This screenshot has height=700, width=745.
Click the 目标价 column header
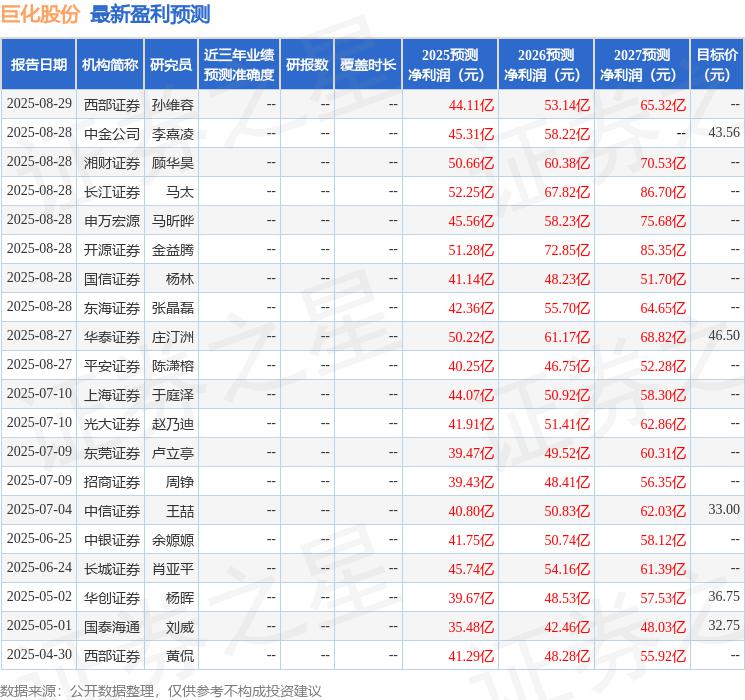[717, 65]
